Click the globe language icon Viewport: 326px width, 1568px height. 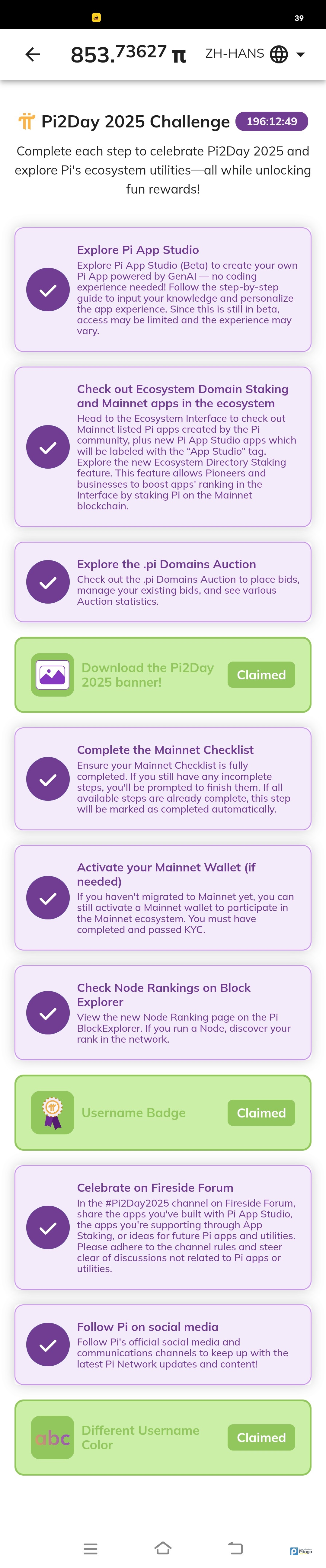click(279, 54)
